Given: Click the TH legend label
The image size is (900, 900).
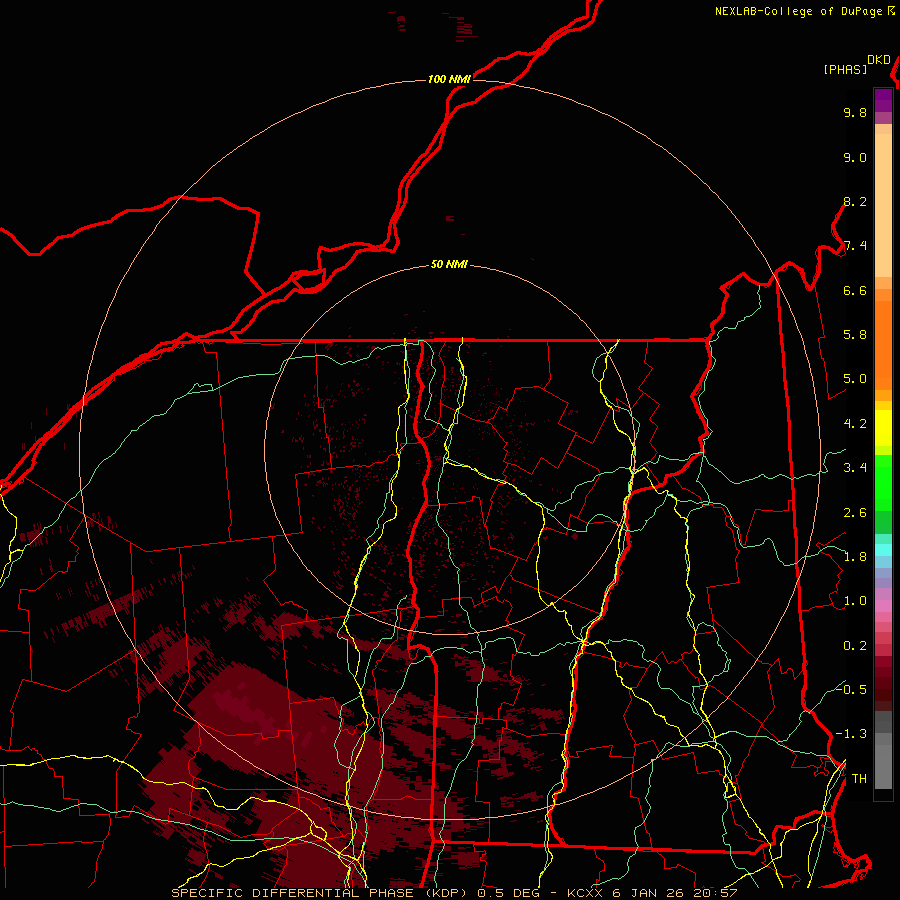Looking at the screenshot, I should [x=859, y=779].
